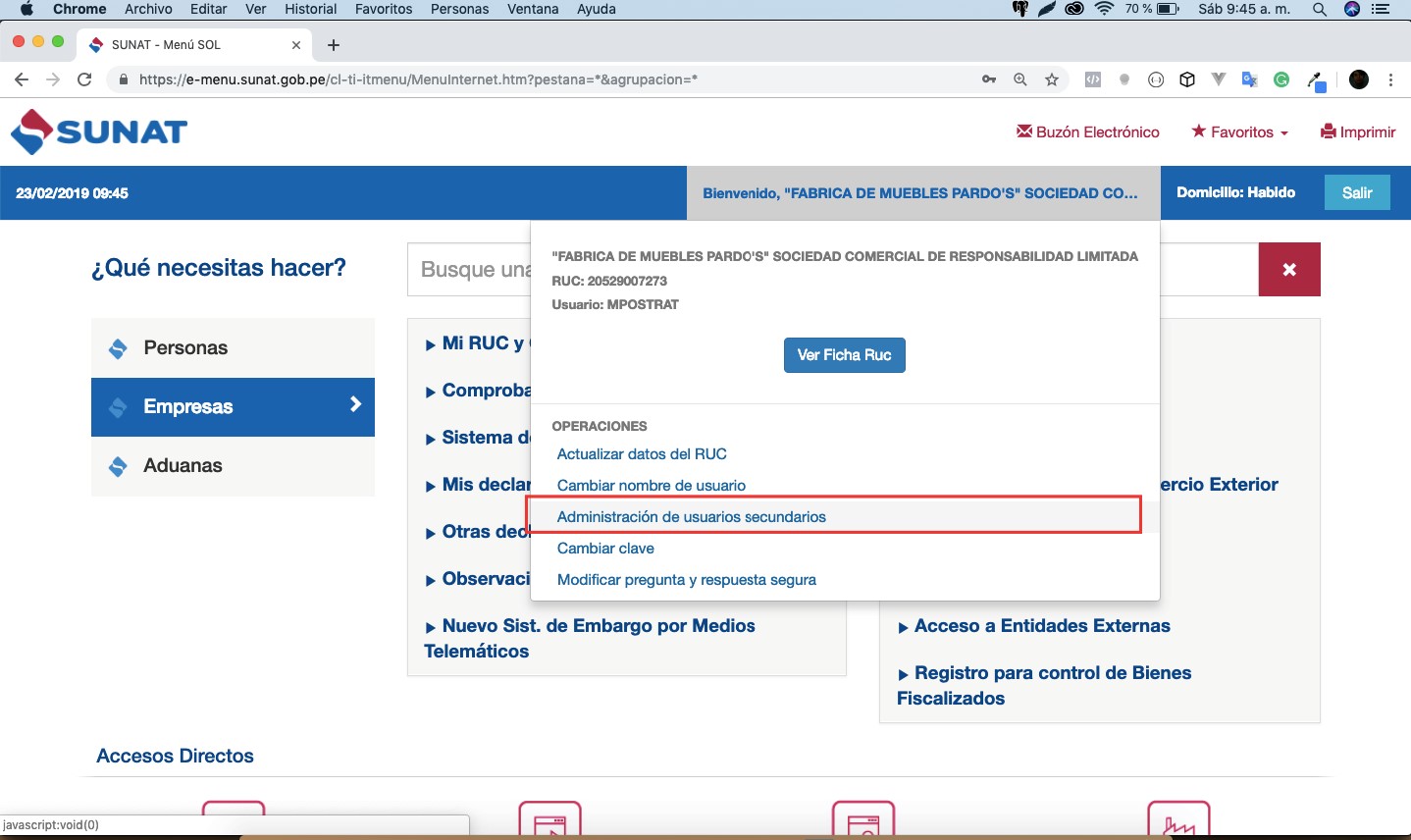Expand Otras declaraciones section
This screenshot has width=1411, height=840.
(x=478, y=532)
